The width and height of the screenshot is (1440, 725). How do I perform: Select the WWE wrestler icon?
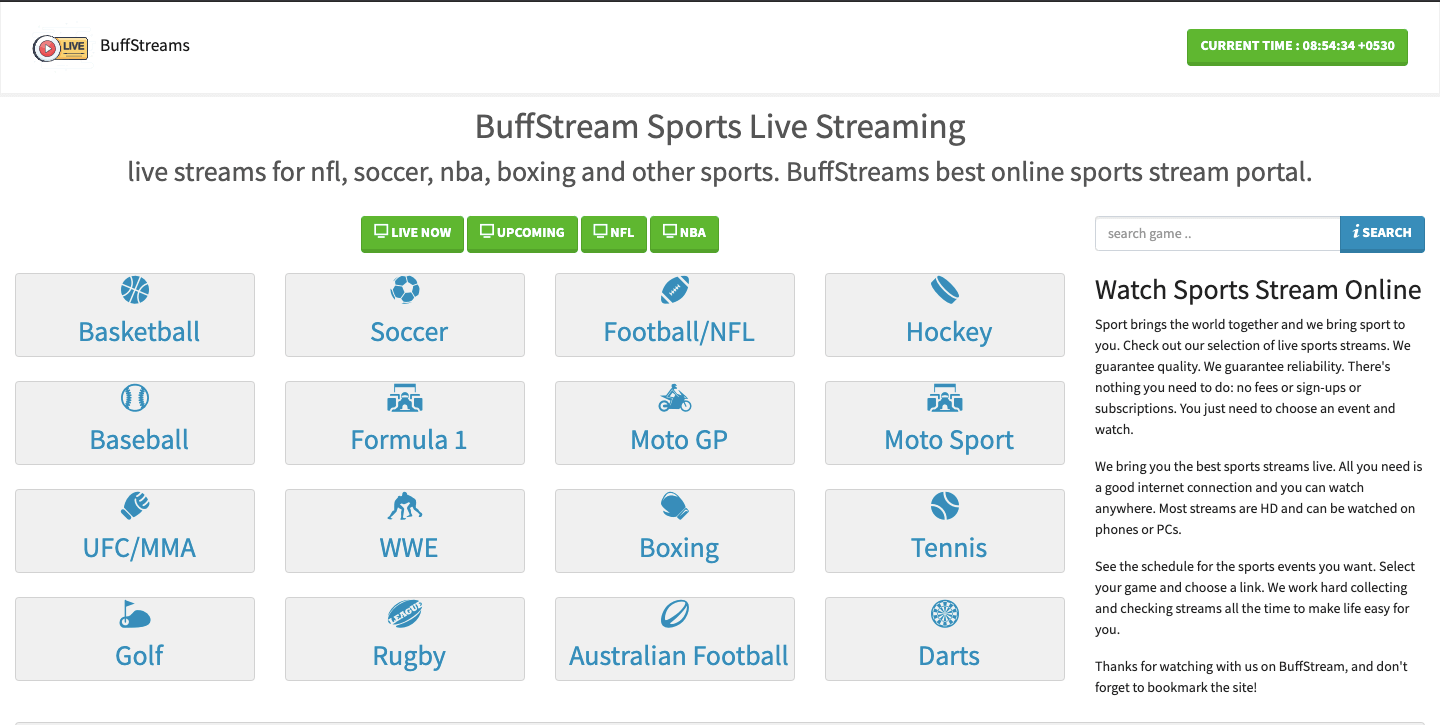pos(404,506)
